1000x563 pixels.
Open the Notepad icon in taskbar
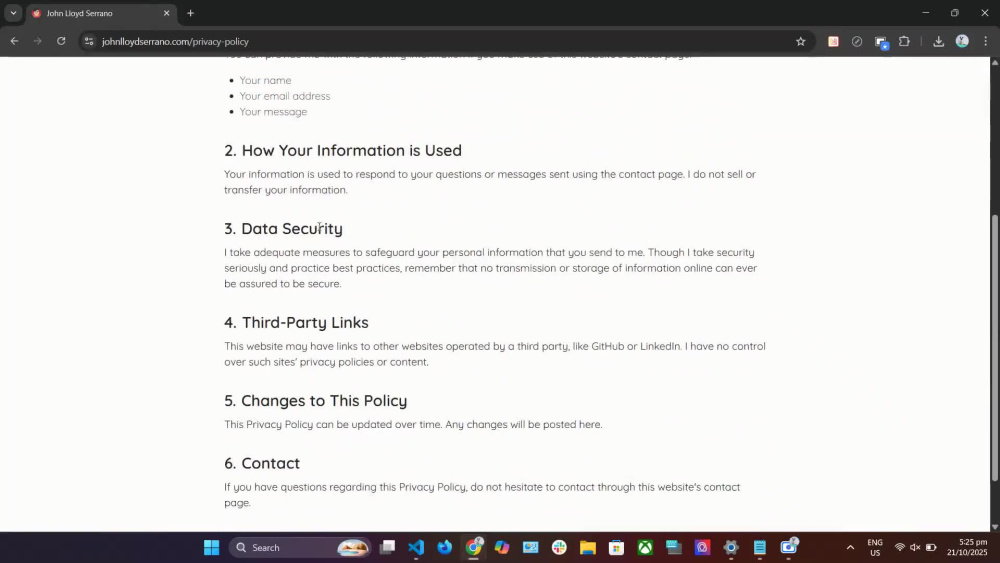click(760, 547)
